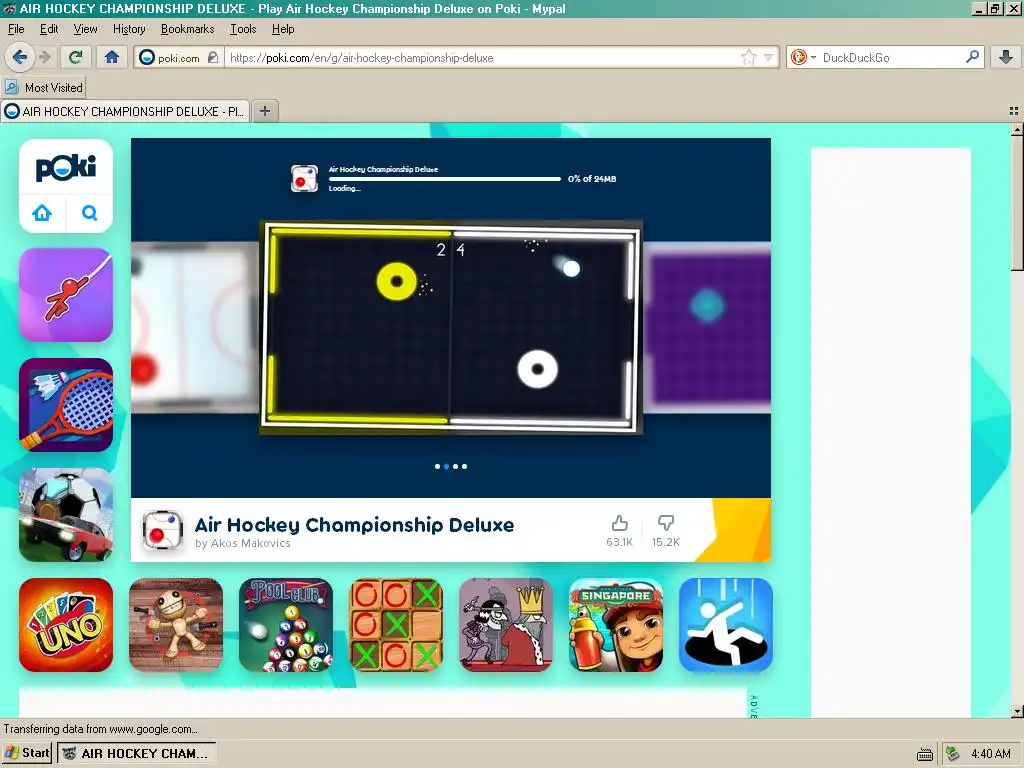Open the Tools menu
Screen dimensions: 1024x768
243,29
